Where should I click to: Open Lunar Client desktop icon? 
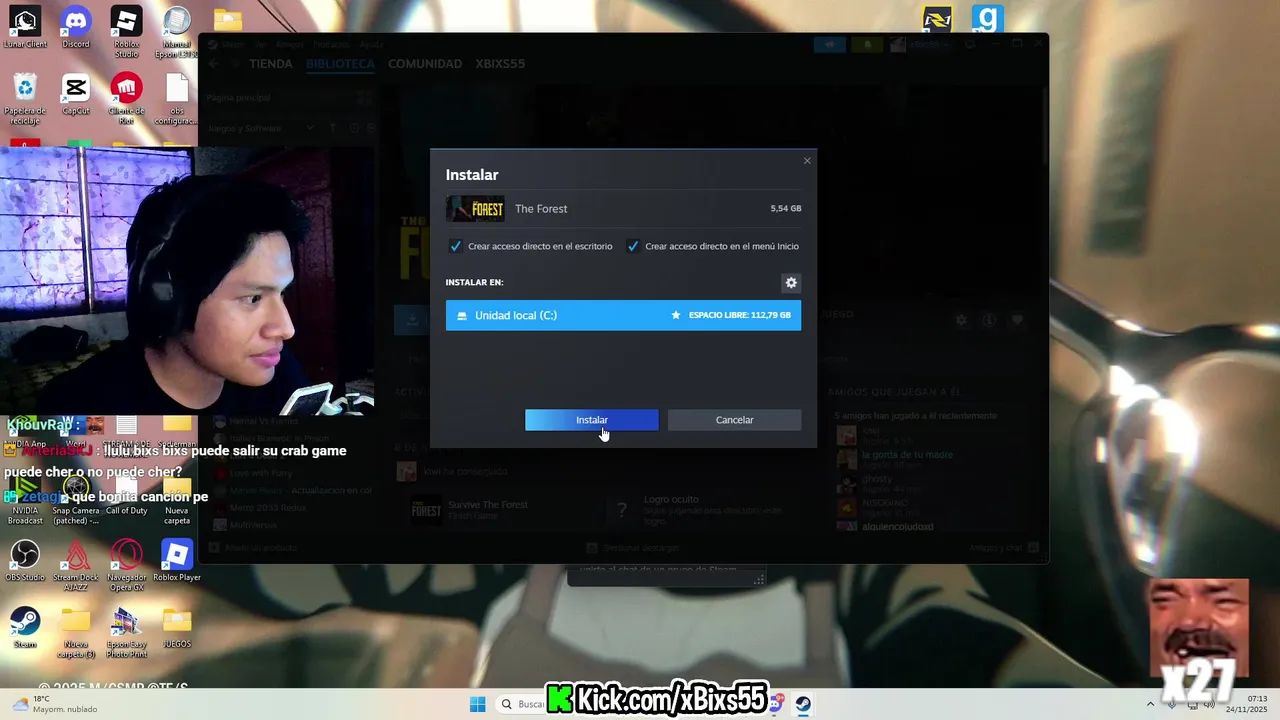click(25, 27)
